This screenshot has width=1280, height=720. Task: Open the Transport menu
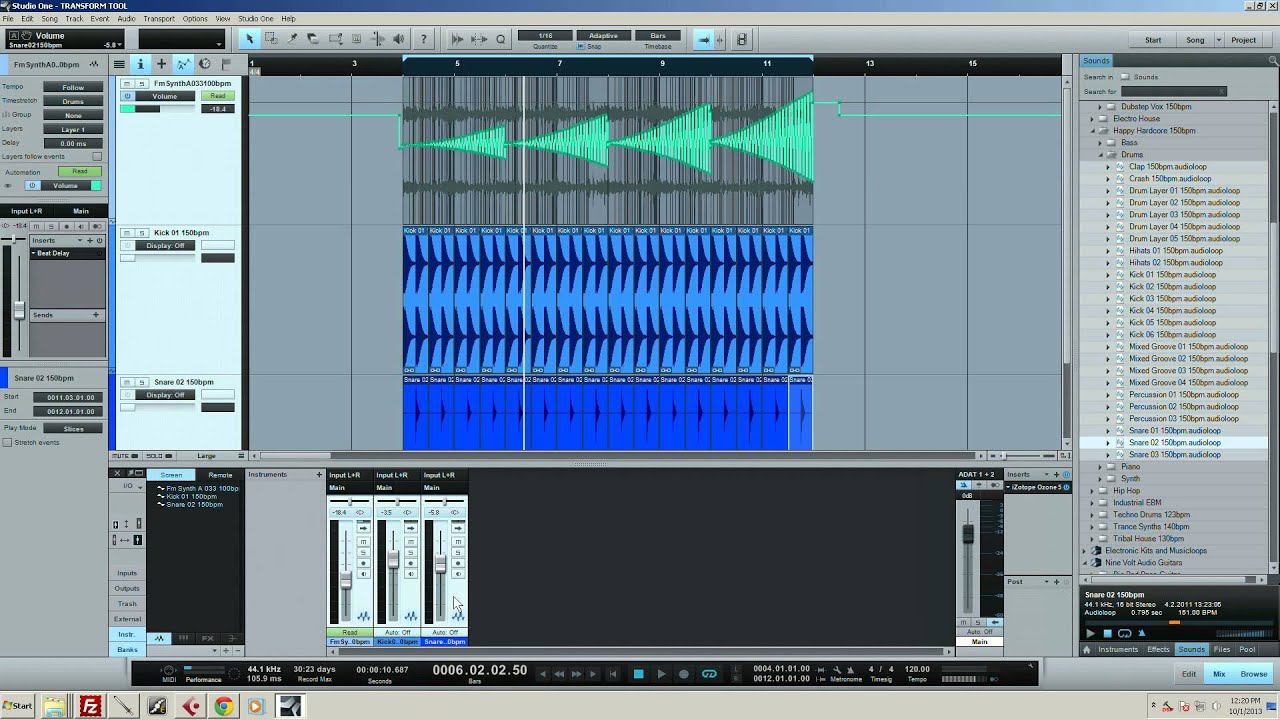point(158,19)
